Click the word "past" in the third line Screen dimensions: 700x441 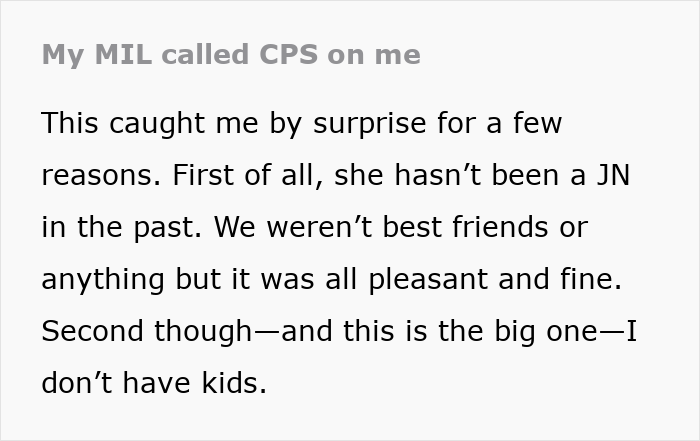(x=164, y=228)
